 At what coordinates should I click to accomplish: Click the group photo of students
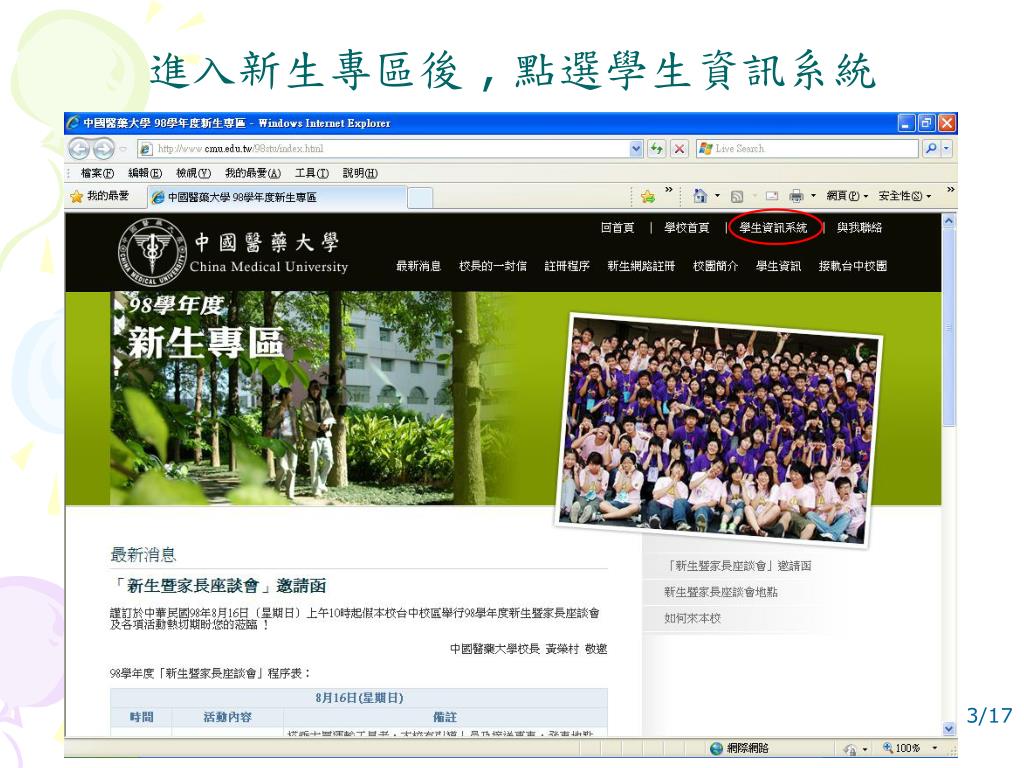[720, 429]
